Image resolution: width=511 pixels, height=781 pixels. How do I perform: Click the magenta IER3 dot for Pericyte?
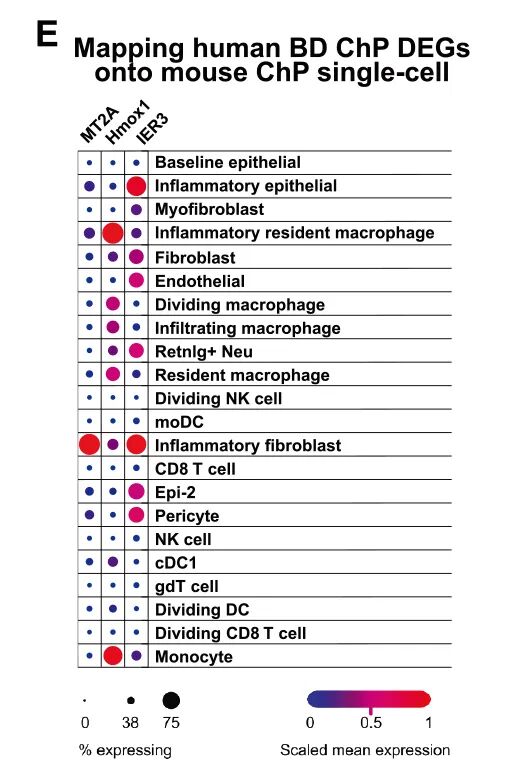(136, 515)
